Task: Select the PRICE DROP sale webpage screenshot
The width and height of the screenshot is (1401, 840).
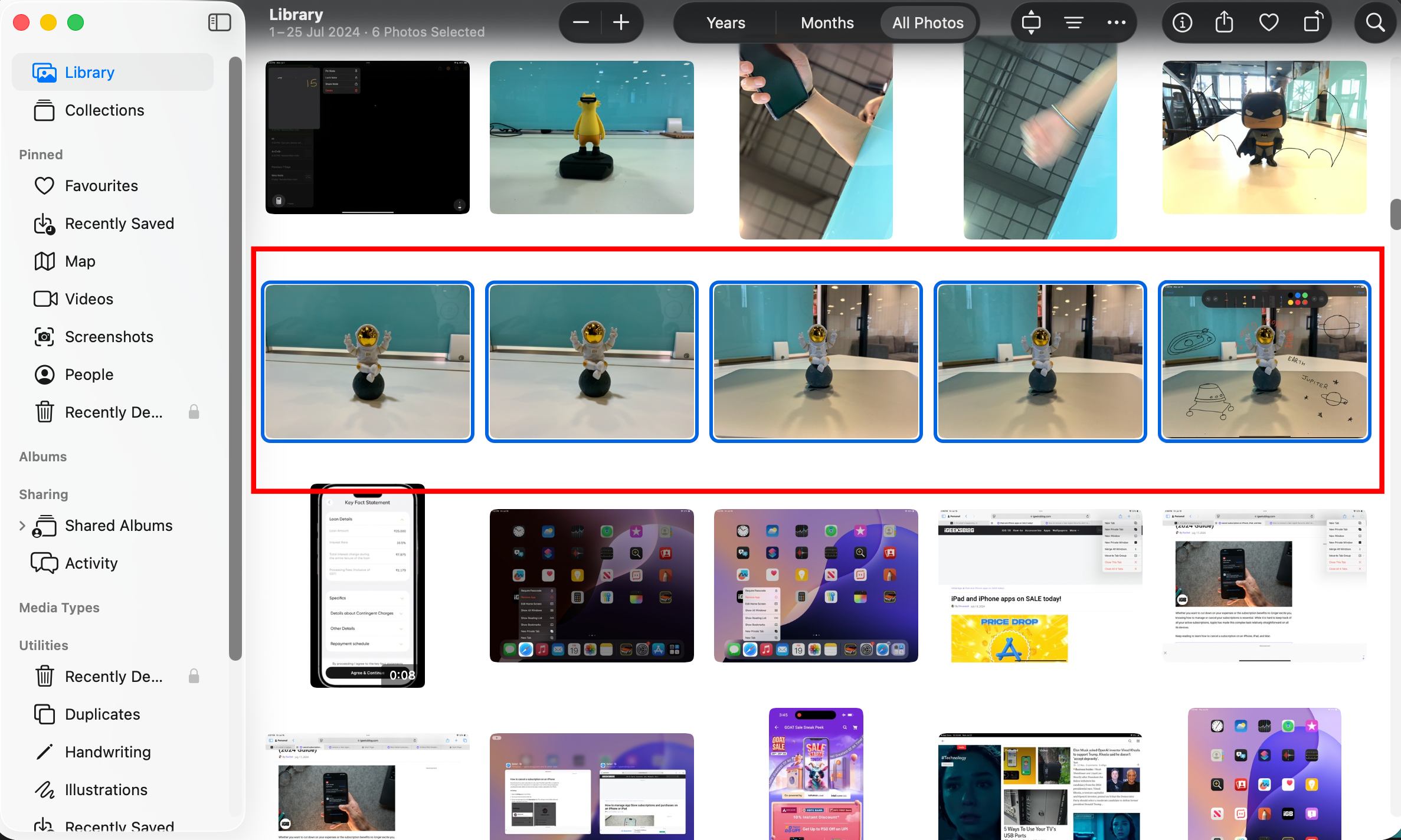Action: (1040, 586)
